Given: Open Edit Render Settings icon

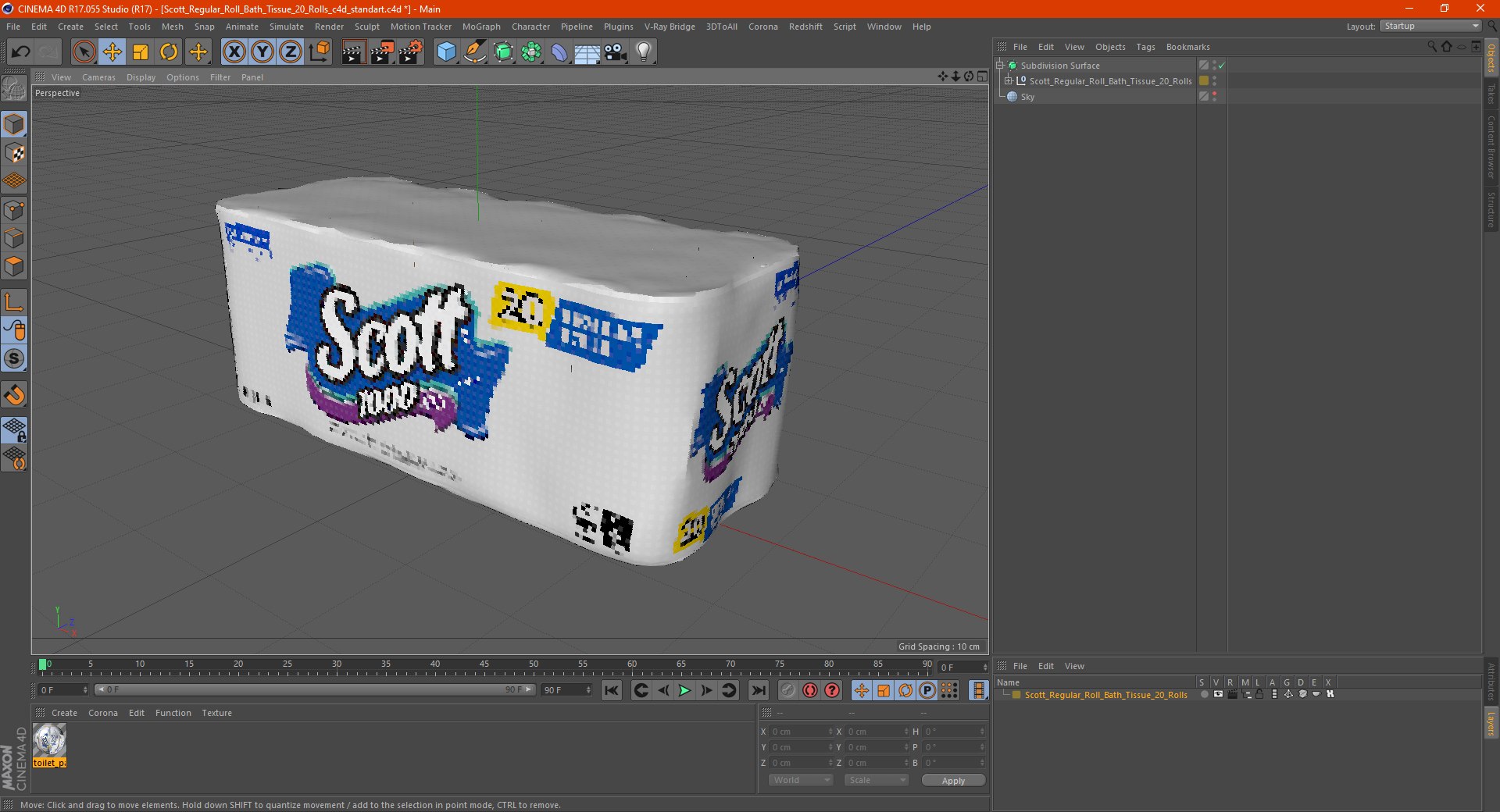Looking at the screenshot, I should point(411,52).
